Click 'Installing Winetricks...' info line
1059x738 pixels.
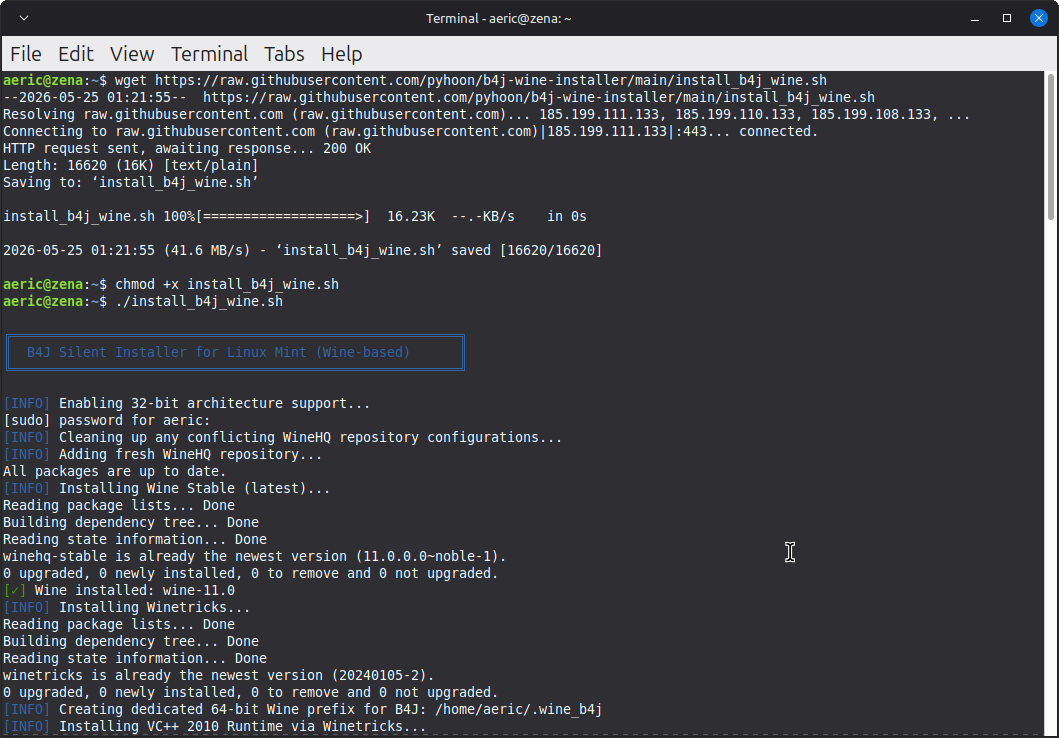[126, 607]
